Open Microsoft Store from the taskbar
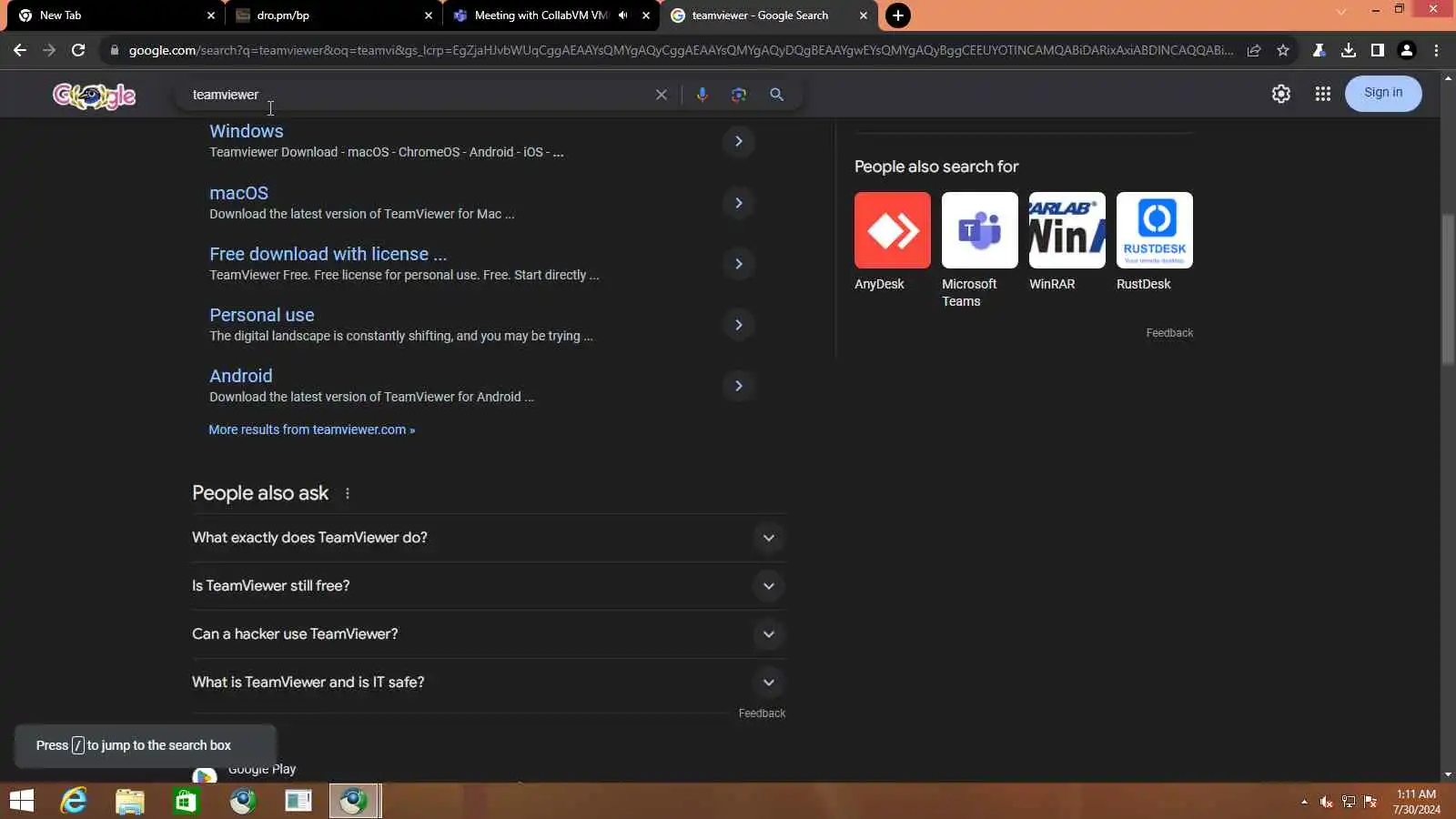This screenshot has height=819, width=1456. click(186, 801)
